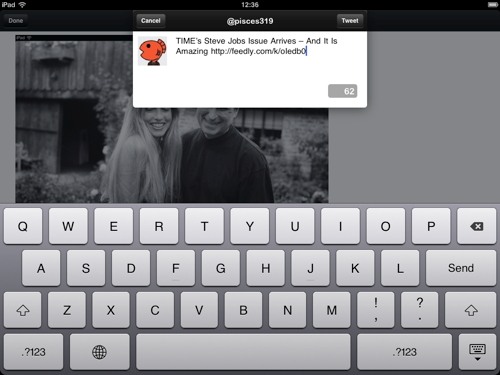The width and height of the screenshot is (500, 375).
Task: Hide the keyboard with dismiss key
Action: [x=477, y=352]
